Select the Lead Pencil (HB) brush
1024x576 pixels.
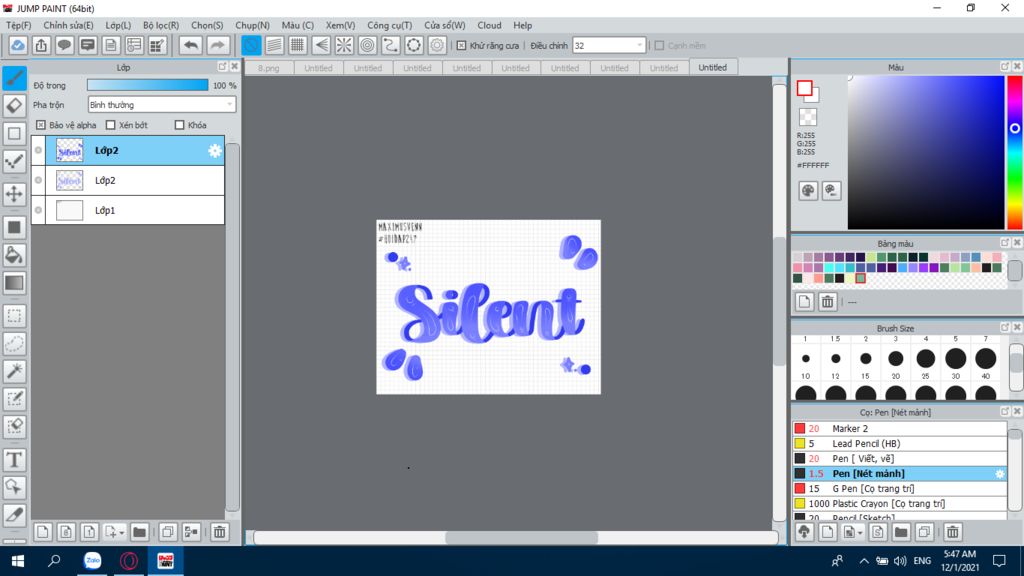(x=899, y=443)
